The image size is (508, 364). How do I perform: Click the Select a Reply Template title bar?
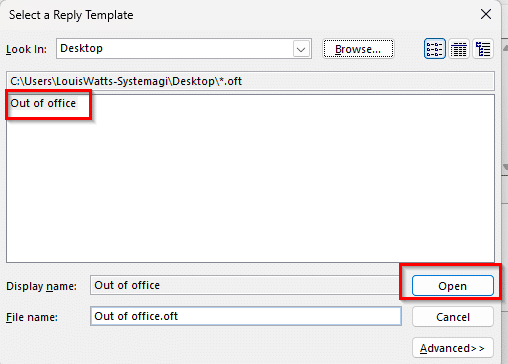point(233,15)
